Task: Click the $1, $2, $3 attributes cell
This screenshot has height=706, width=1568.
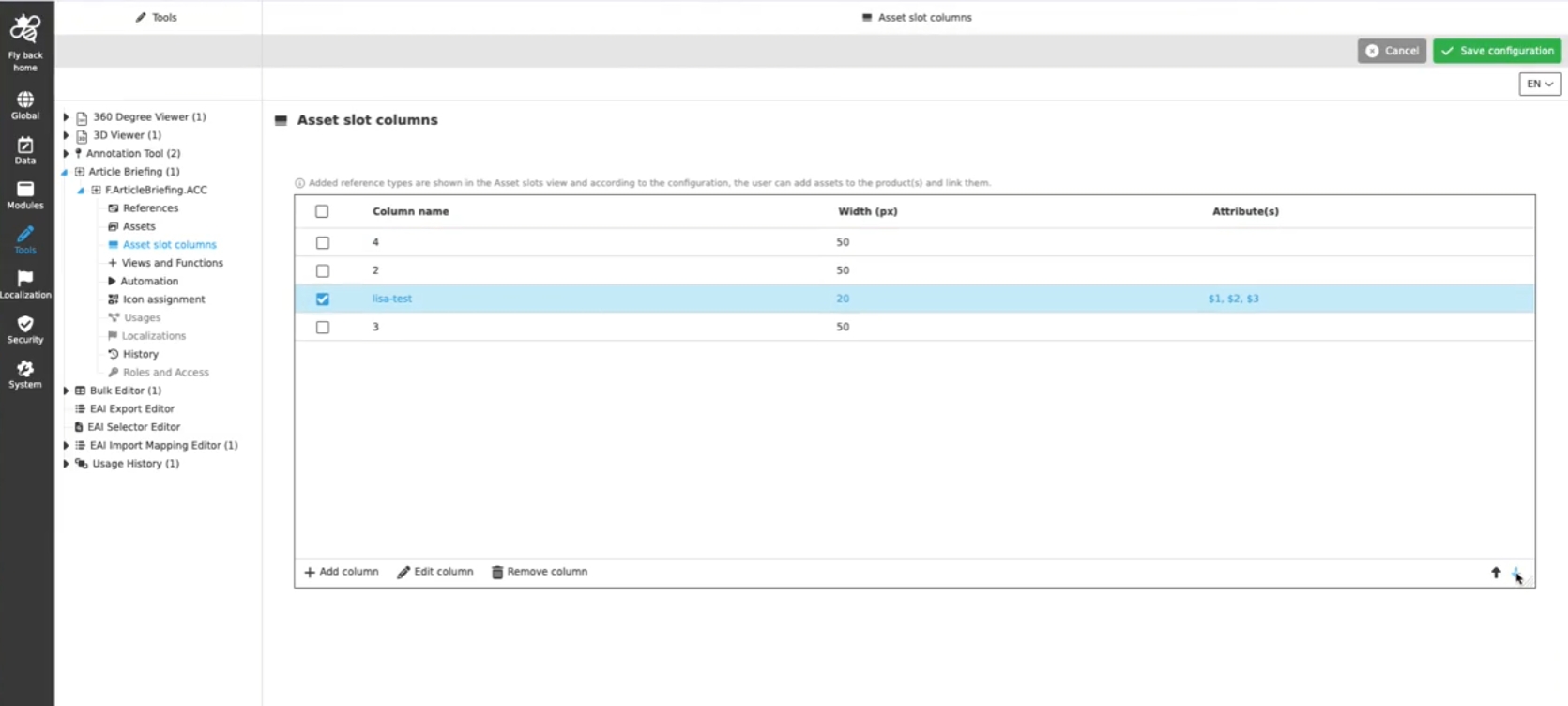Action: click(x=1234, y=299)
